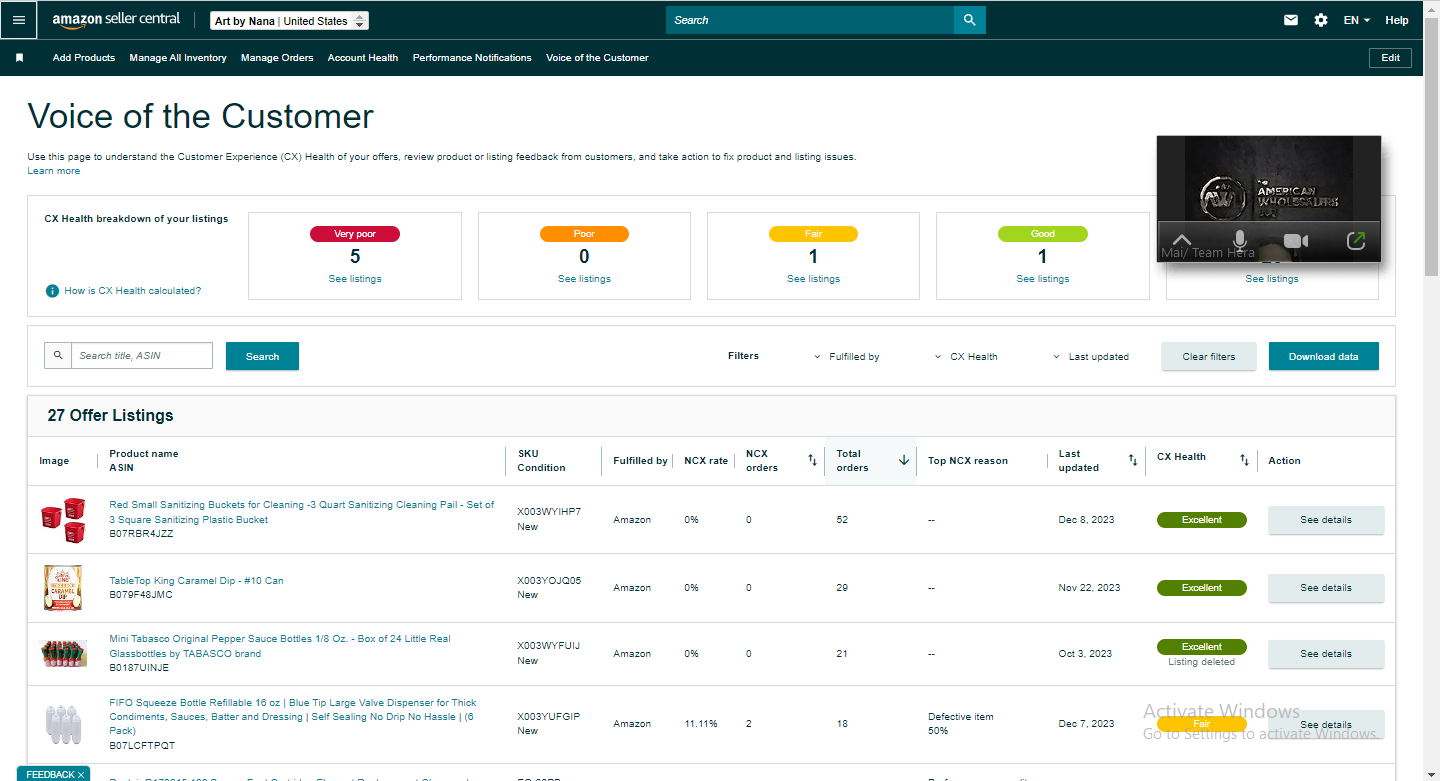
Task: Click the Amazon Seller Central logo
Action: (x=116, y=20)
